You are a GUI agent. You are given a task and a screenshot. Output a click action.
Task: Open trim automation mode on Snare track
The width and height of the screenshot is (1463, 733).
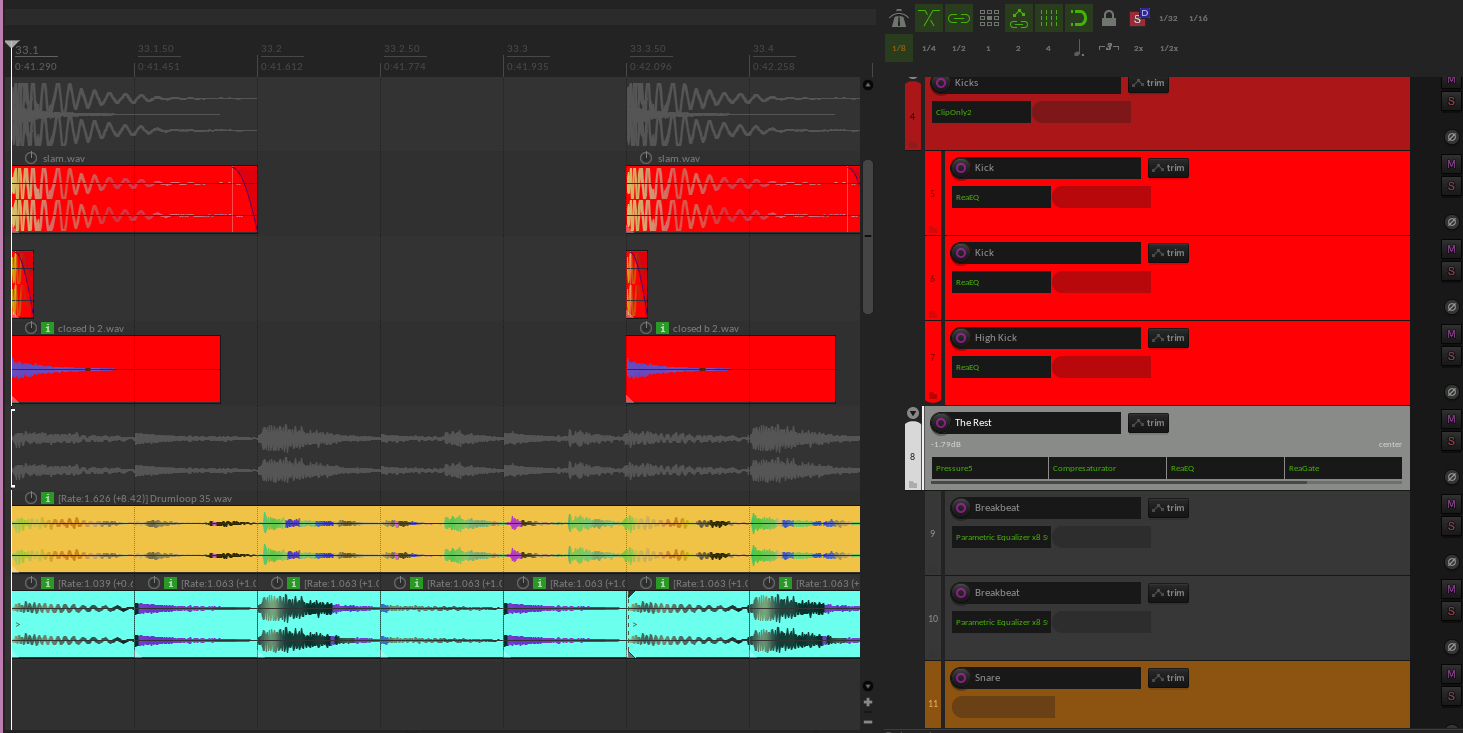click(1168, 678)
